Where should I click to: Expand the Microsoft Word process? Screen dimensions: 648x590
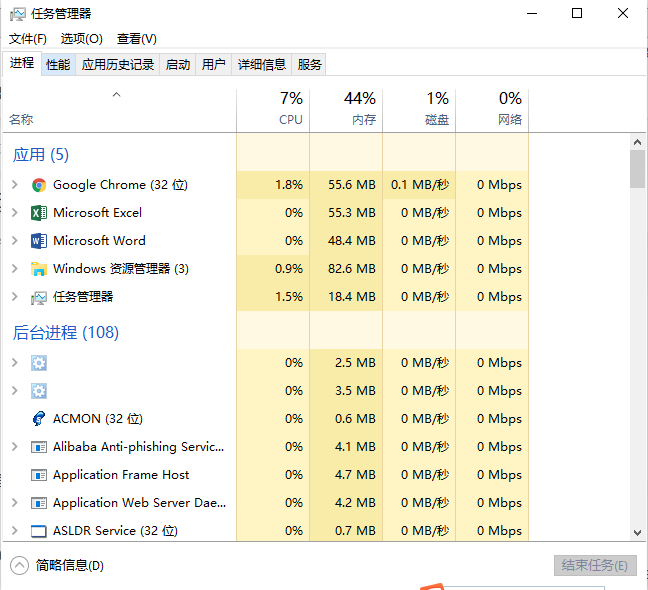(x=15, y=241)
